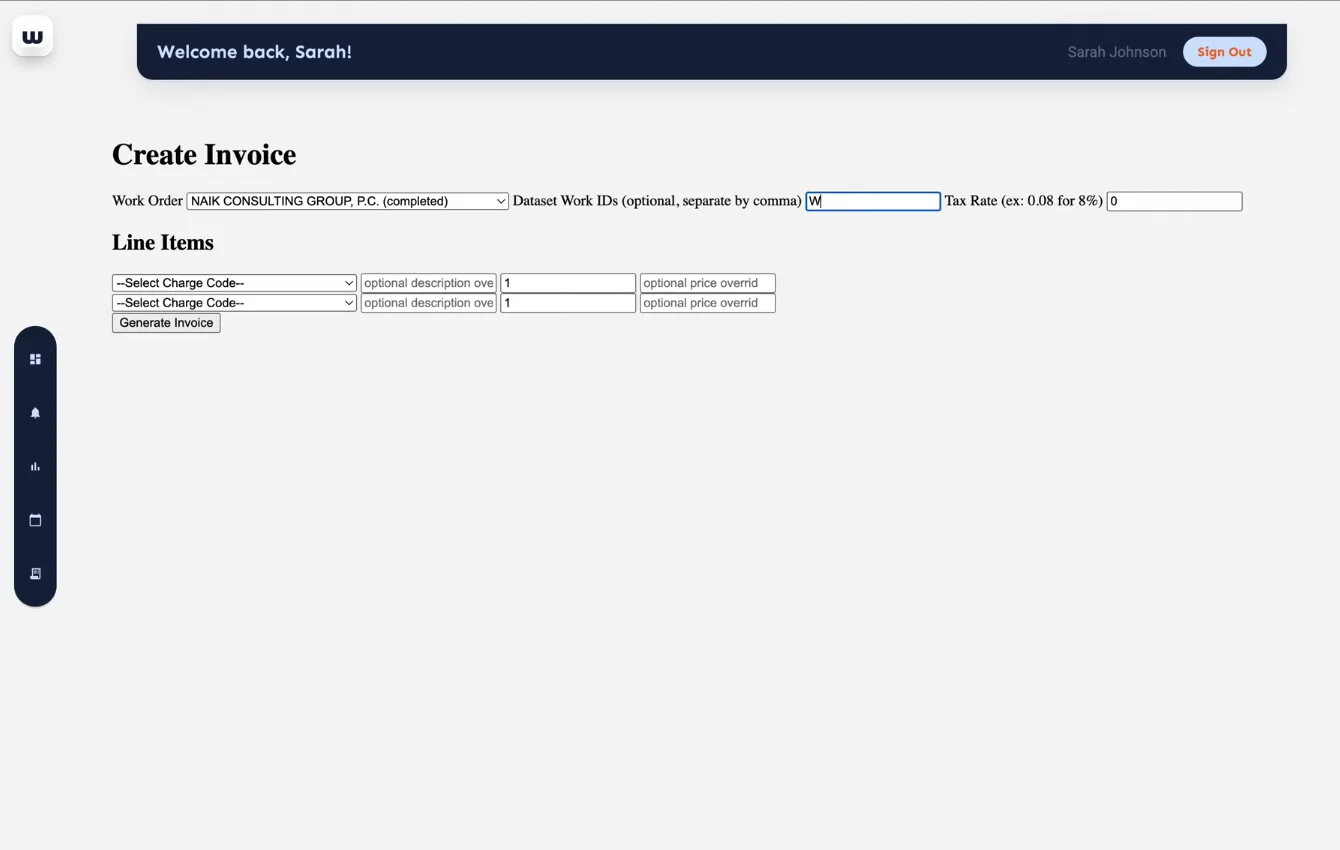View reports using the bar chart icon
The height and width of the screenshot is (850, 1340).
35,466
